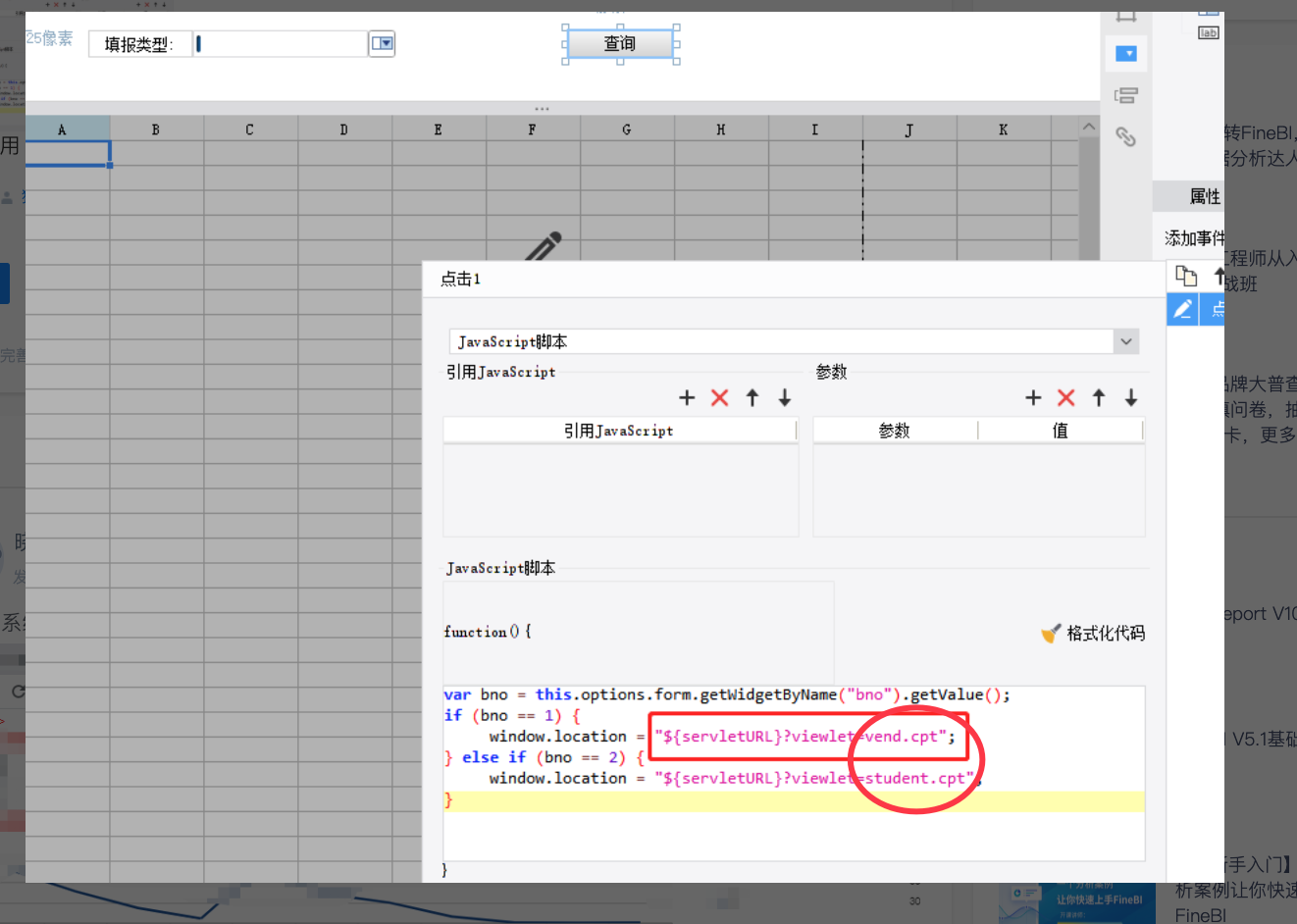Expand the JavaScript脚本 type dropdown
This screenshot has width=1297, height=924.
coord(1126,341)
